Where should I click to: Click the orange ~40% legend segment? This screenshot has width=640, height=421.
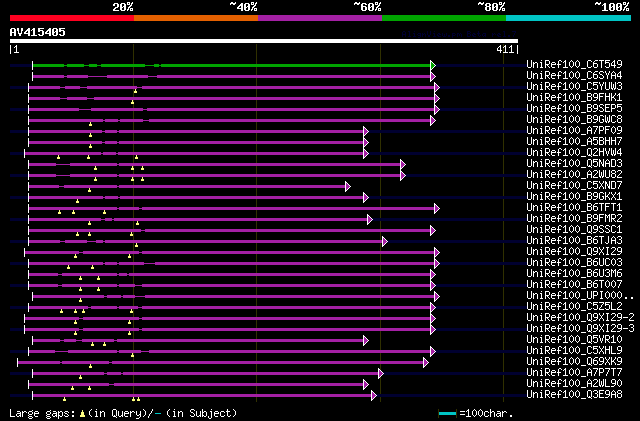point(196,18)
